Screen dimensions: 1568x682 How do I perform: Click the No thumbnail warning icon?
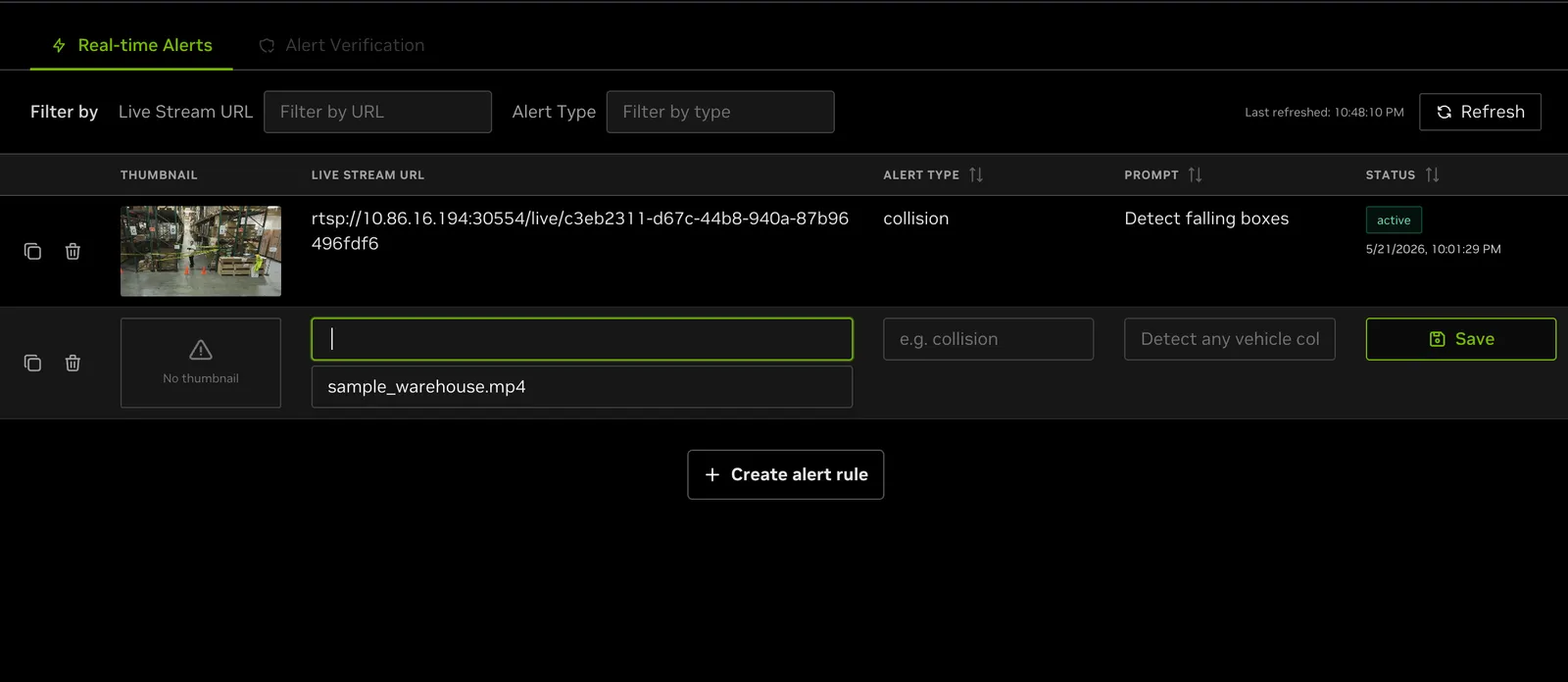coord(201,350)
